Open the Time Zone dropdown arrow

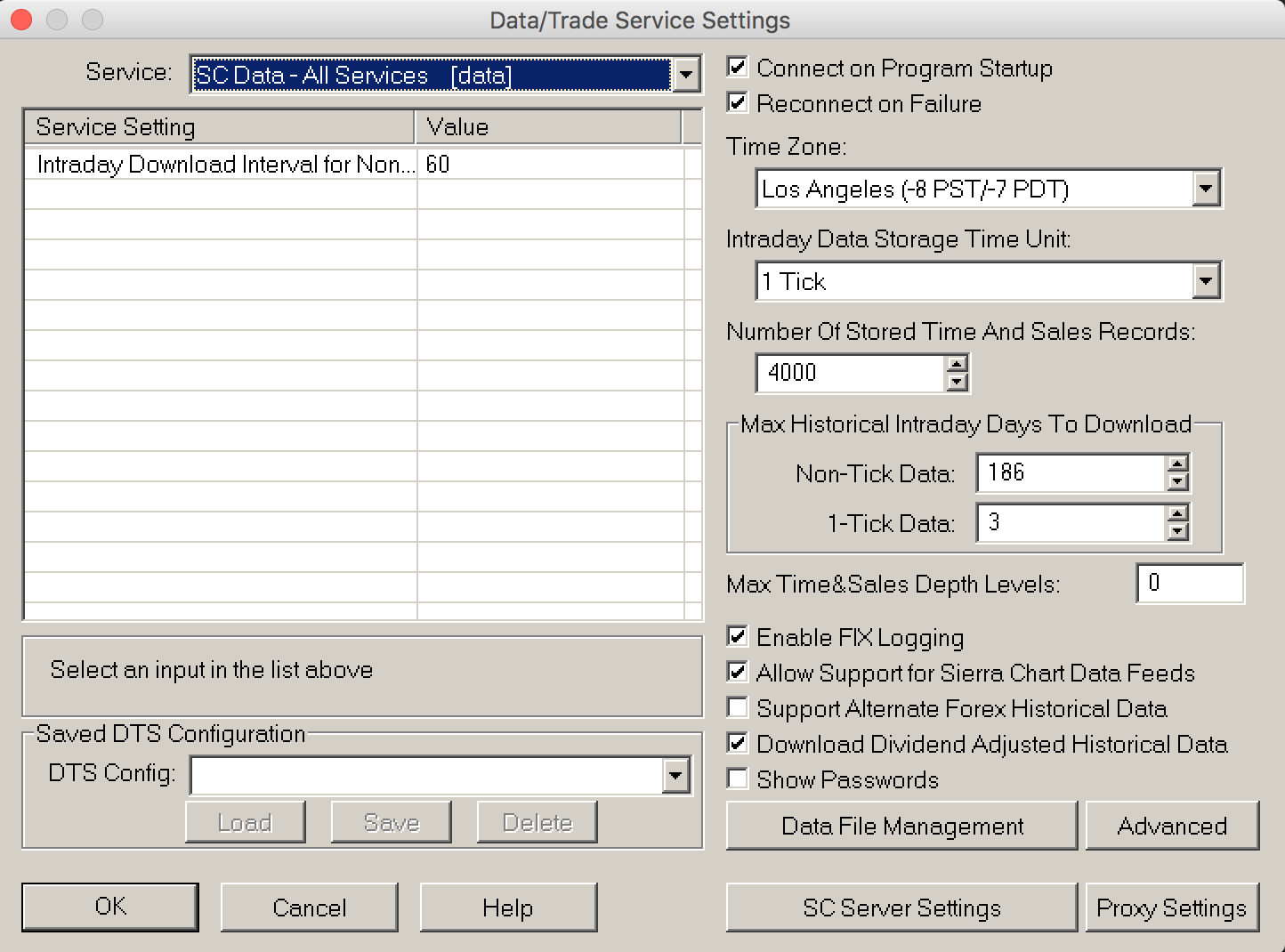(x=1206, y=189)
